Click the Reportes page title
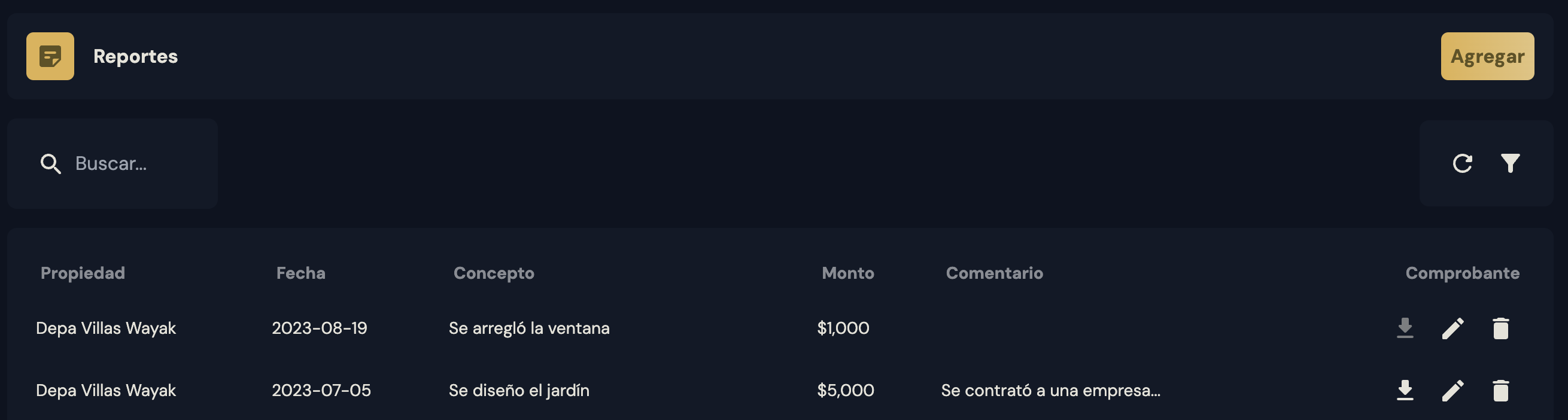Viewport: 1568px width, 420px height. point(135,56)
